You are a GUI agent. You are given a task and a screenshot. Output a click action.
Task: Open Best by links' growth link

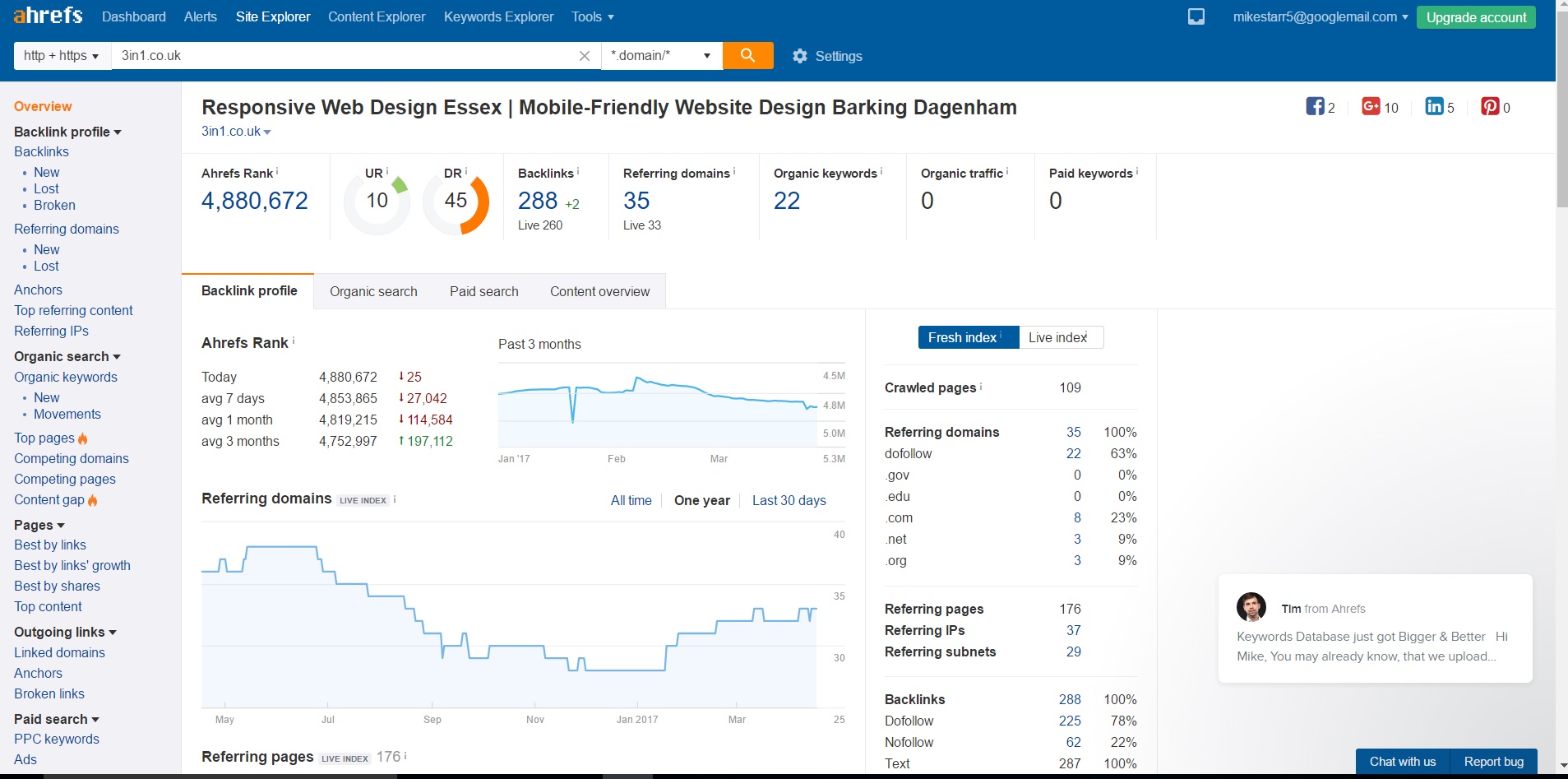[x=72, y=565]
